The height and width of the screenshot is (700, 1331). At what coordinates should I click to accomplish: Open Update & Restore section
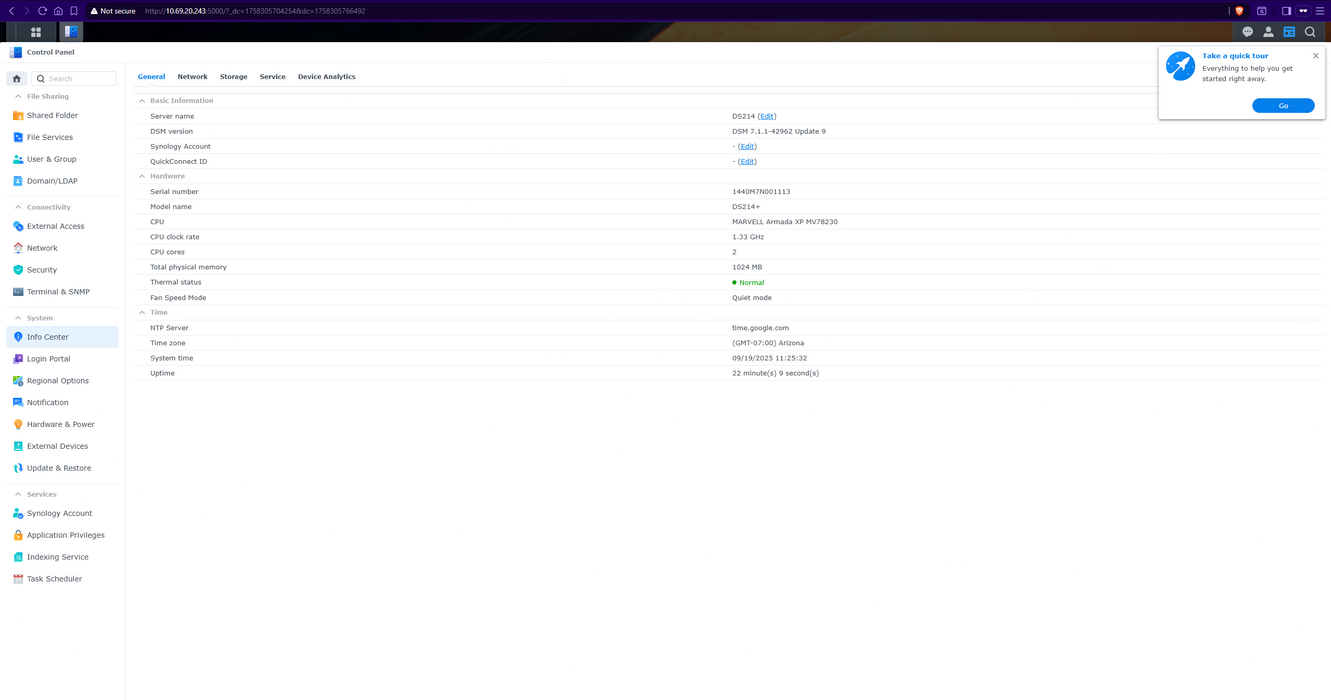click(x=58, y=468)
